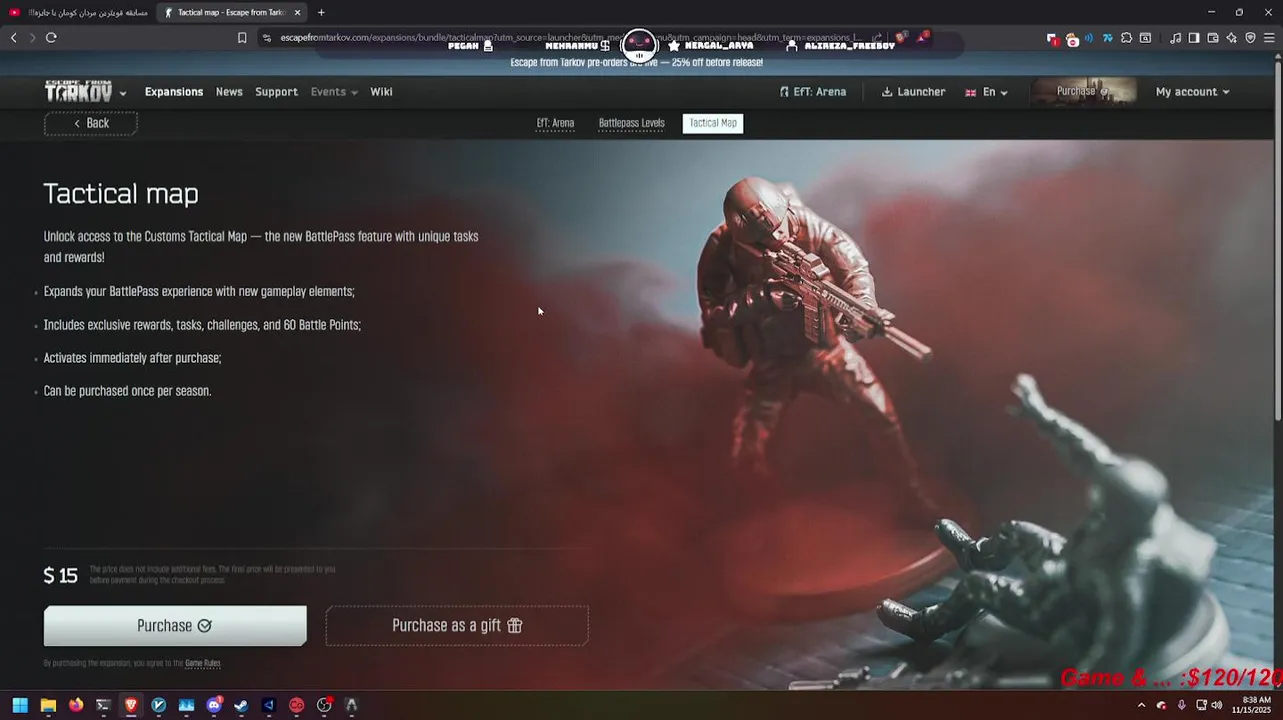1283x720 pixels.
Task: Launch Firefox from the taskbar
Action: point(76,705)
